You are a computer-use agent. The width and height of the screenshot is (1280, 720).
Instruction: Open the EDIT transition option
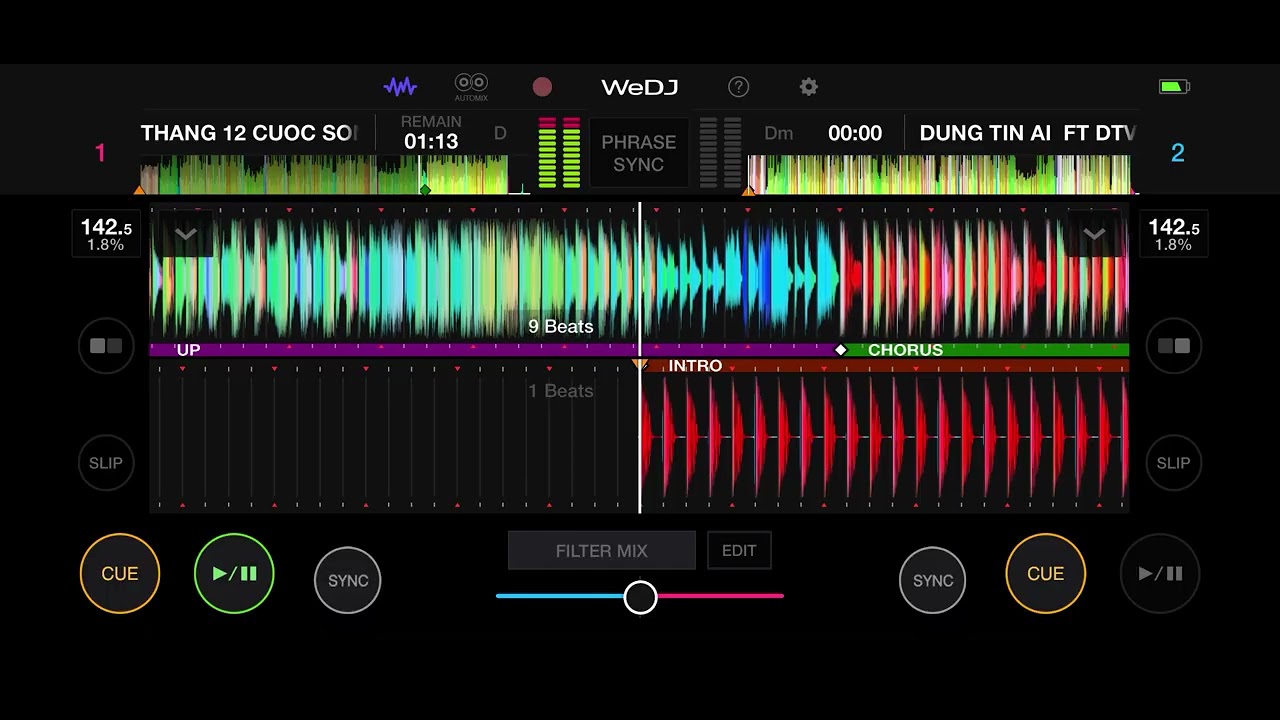739,551
